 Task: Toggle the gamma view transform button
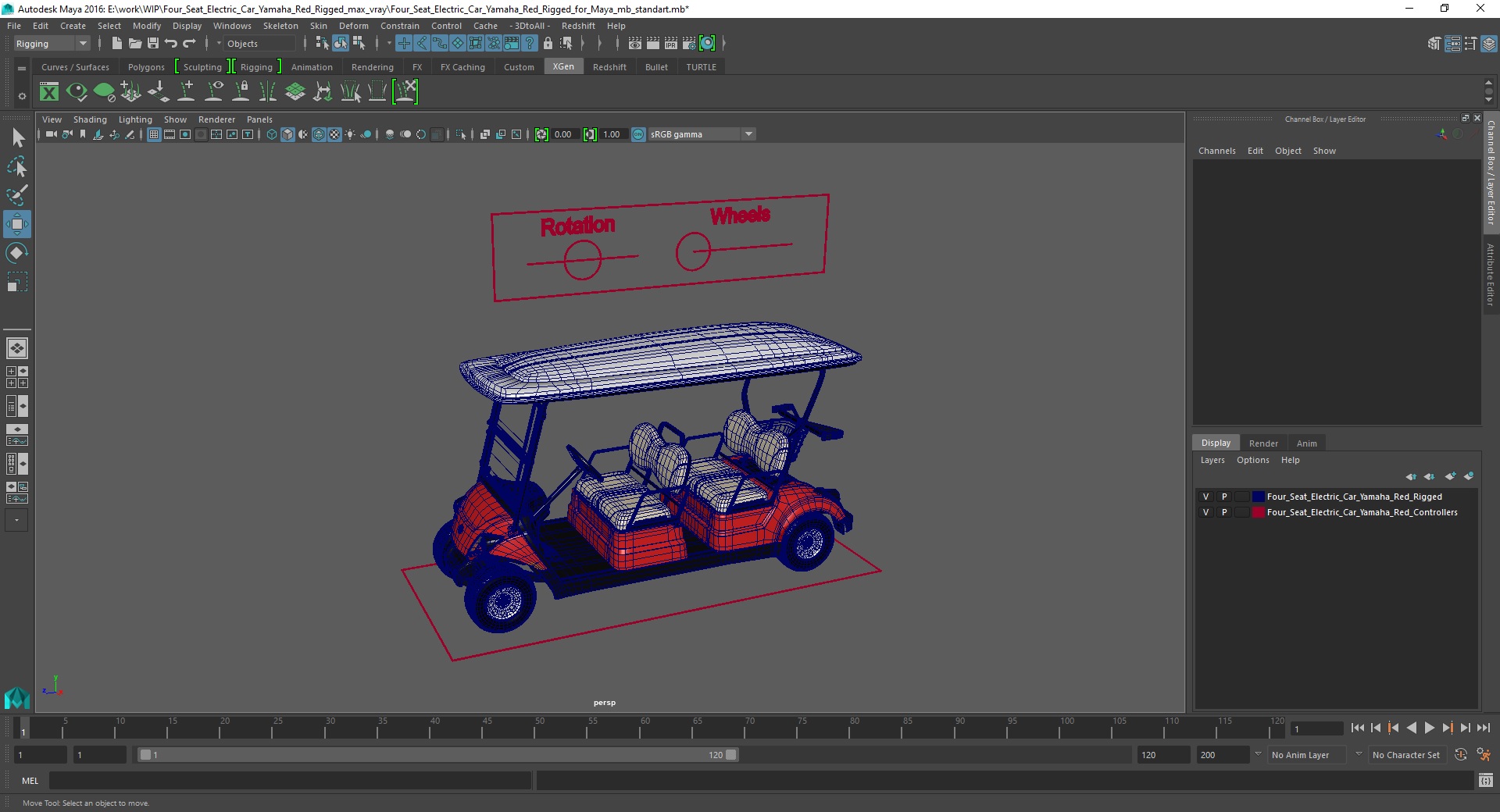point(638,134)
